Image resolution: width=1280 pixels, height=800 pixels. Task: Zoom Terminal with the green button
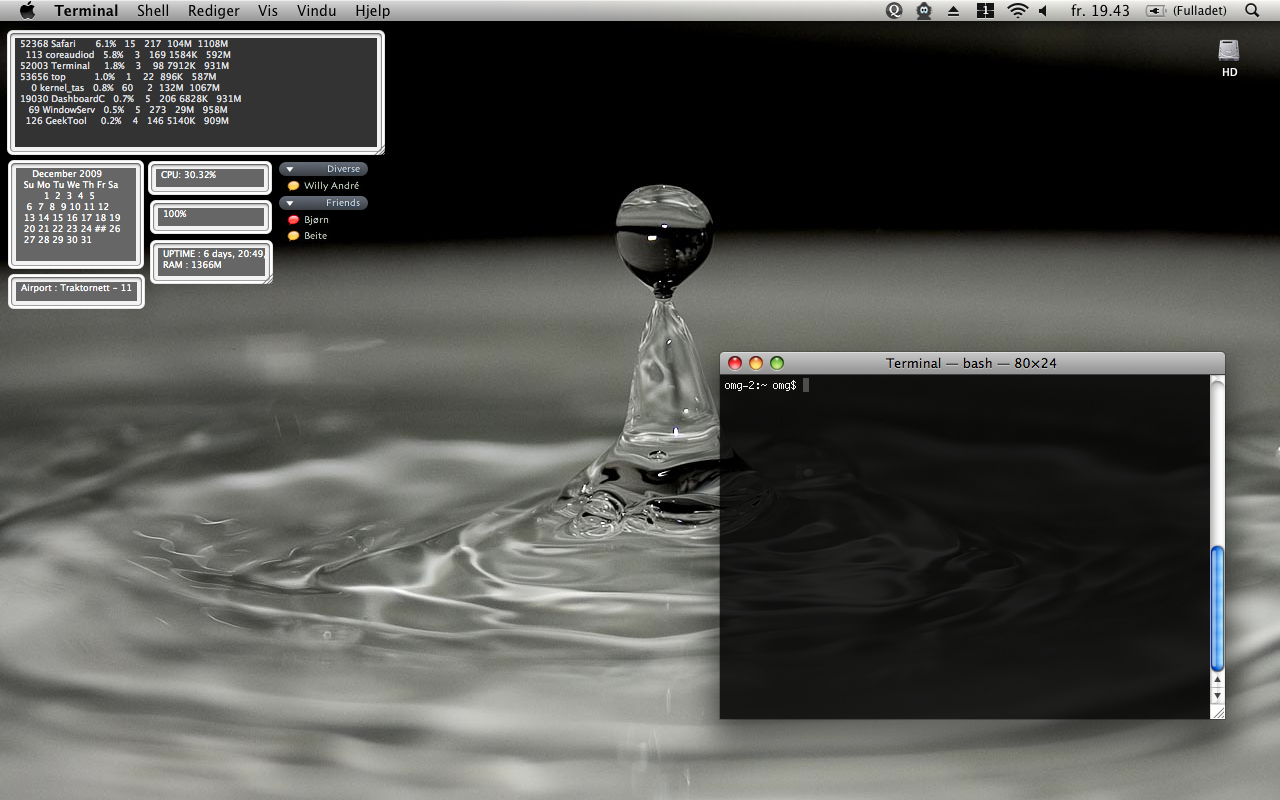pos(777,363)
